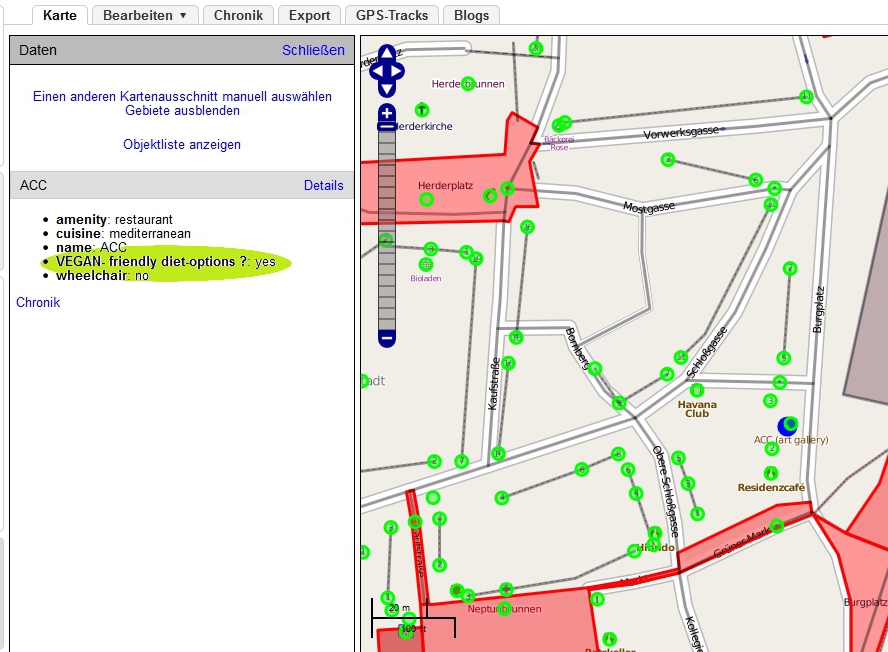Pan the map upward with arrow control
Screen dimensions: 888x652
387,55
